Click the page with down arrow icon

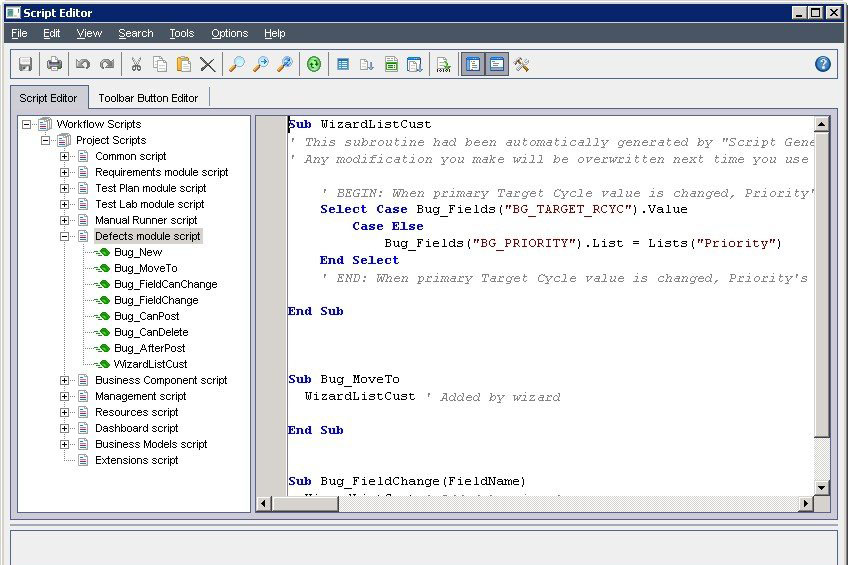click(367, 64)
